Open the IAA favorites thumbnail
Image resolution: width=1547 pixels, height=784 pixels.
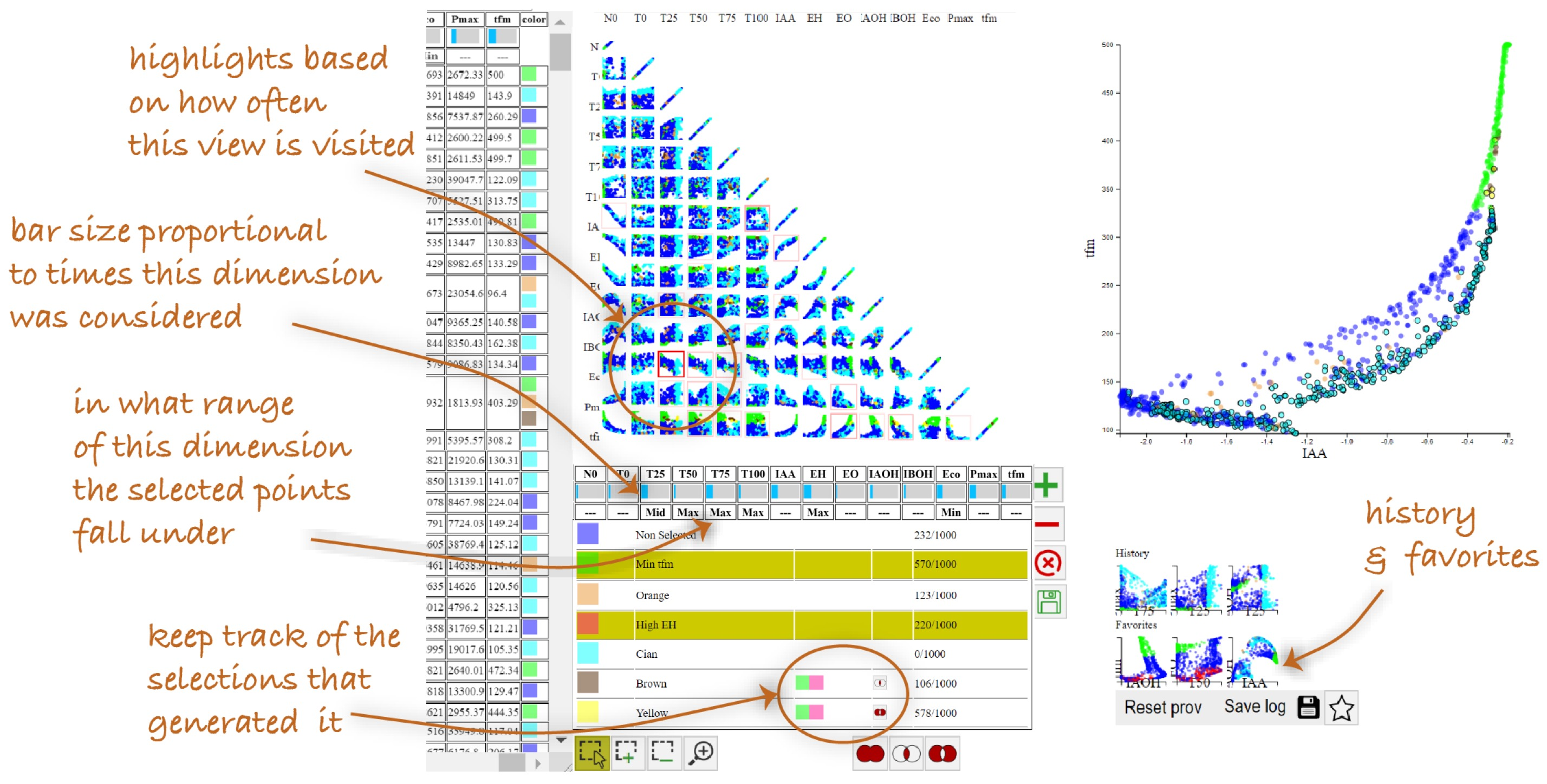1253,662
